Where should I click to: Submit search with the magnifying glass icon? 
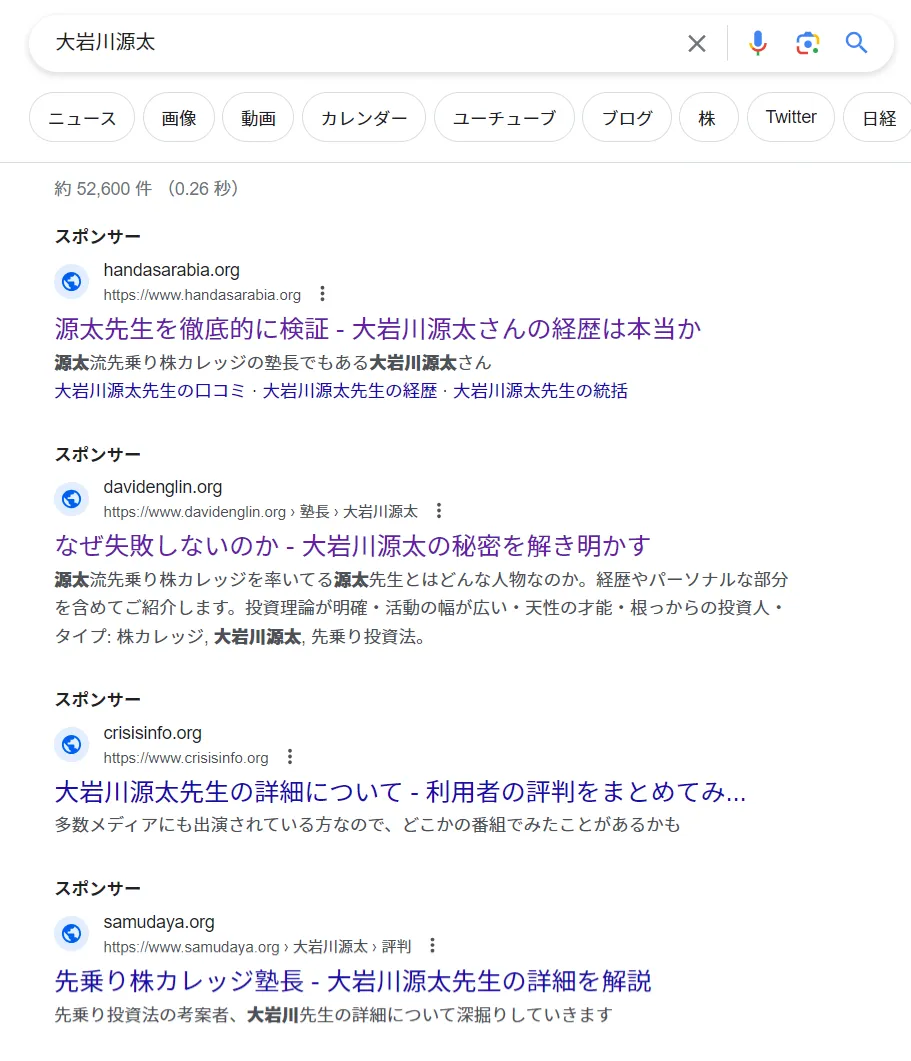pos(856,43)
